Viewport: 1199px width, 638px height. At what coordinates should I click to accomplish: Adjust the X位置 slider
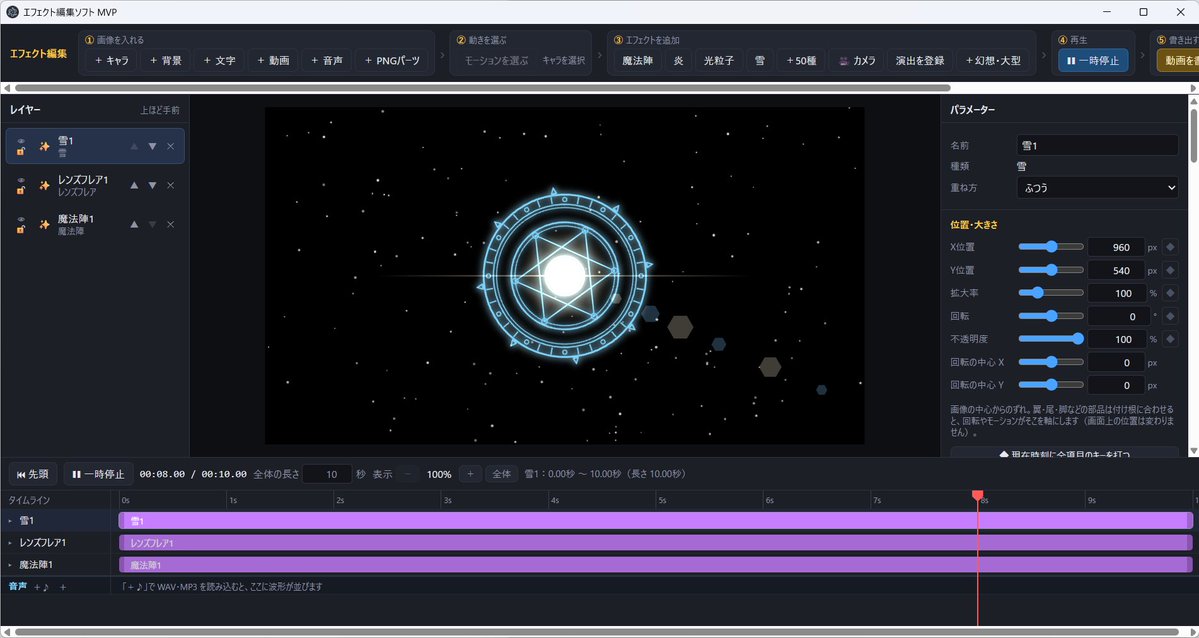pyautogui.click(x=1051, y=247)
